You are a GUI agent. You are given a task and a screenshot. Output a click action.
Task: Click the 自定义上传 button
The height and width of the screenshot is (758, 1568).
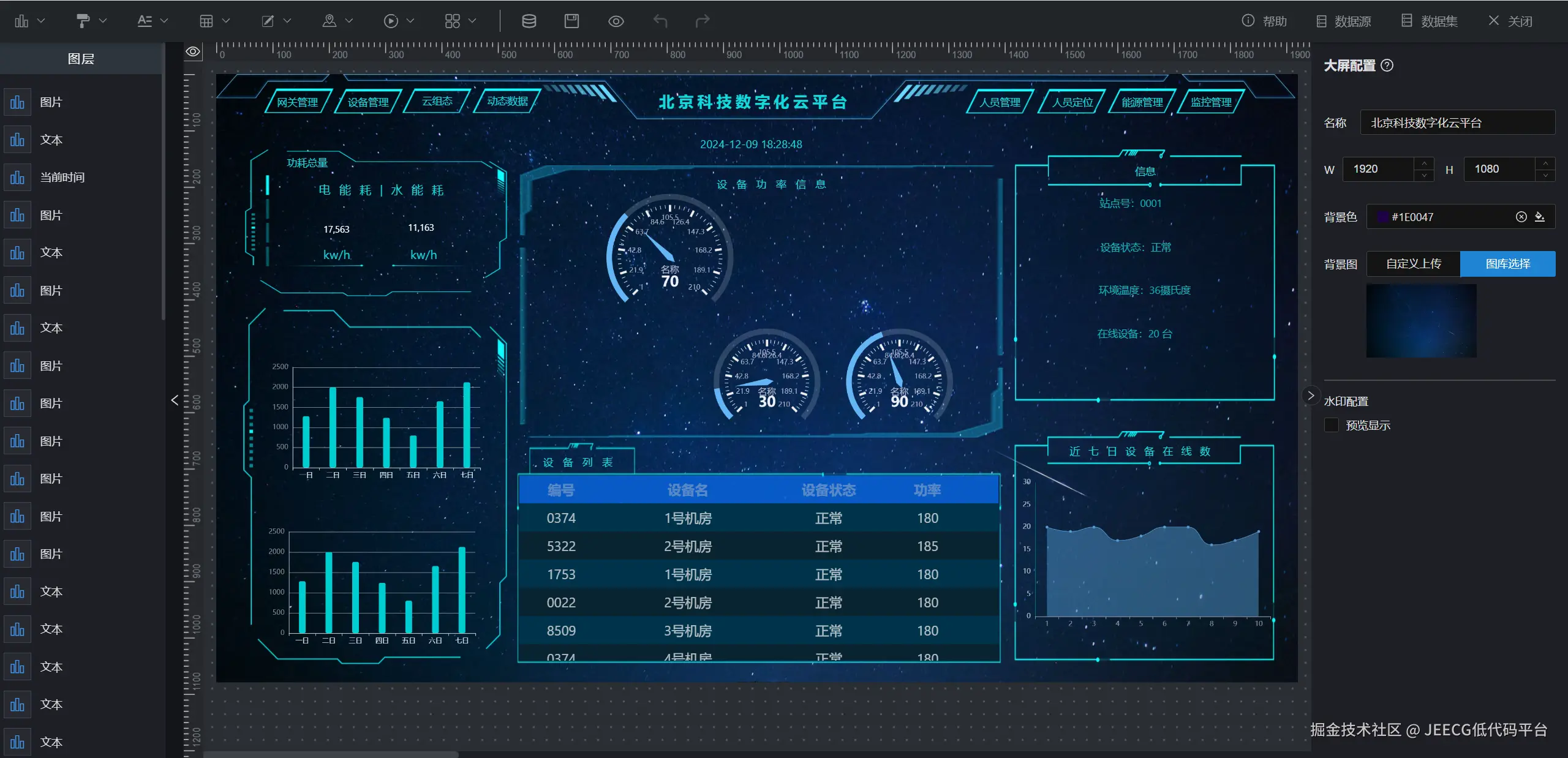(x=1413, y=264)
